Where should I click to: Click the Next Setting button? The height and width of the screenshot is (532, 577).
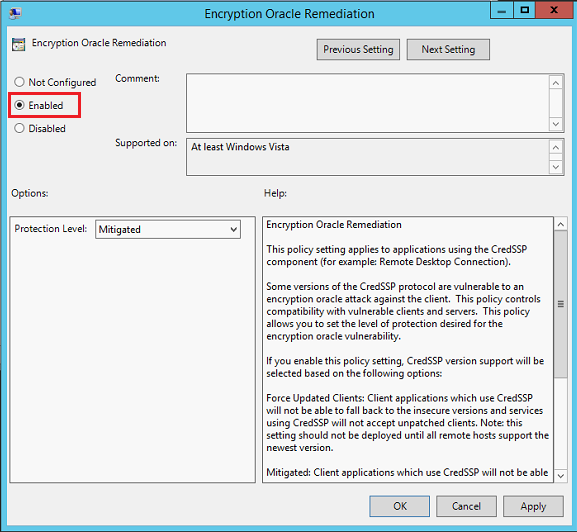[448, 49]
